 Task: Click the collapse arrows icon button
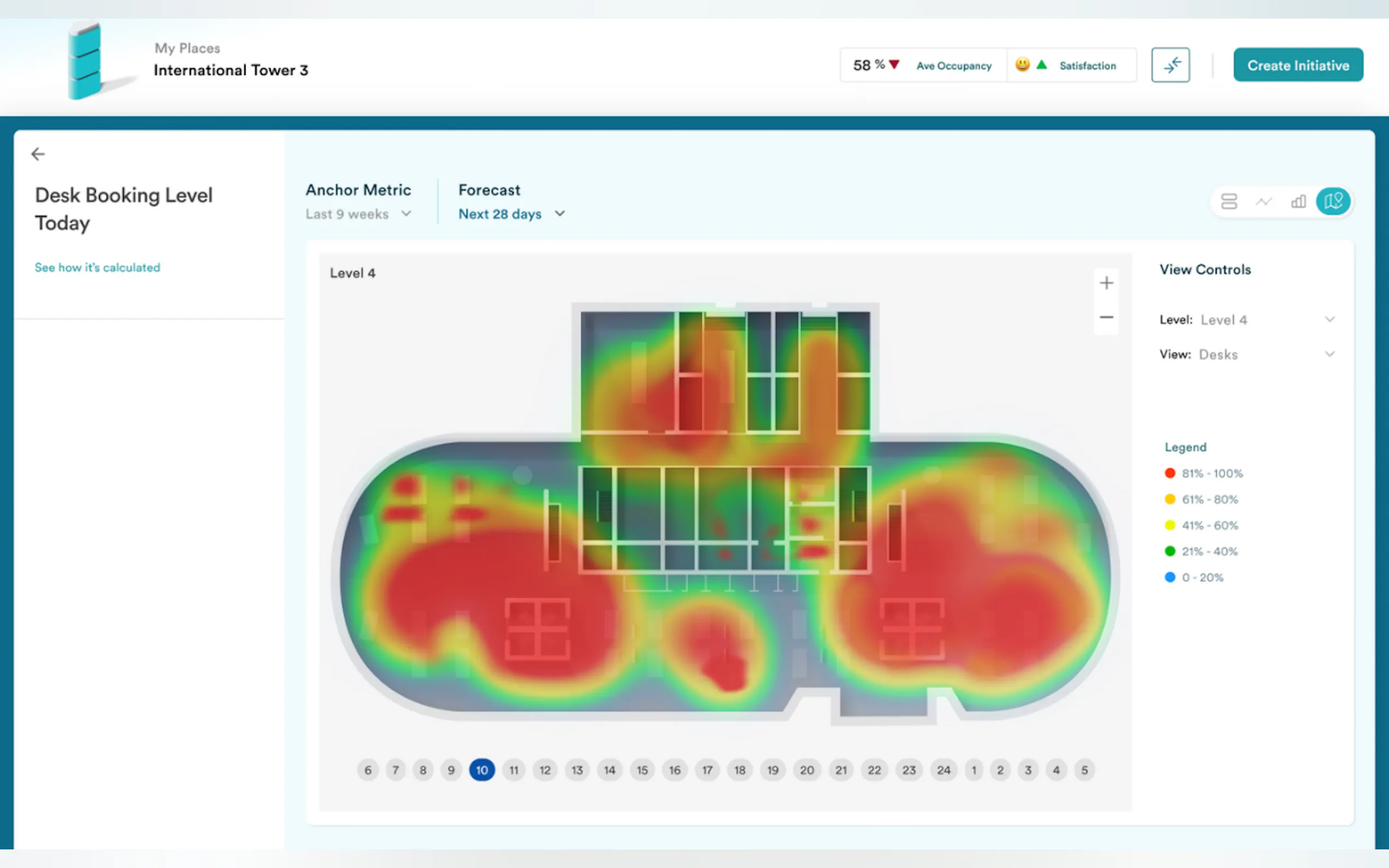tap(1170, 65)
